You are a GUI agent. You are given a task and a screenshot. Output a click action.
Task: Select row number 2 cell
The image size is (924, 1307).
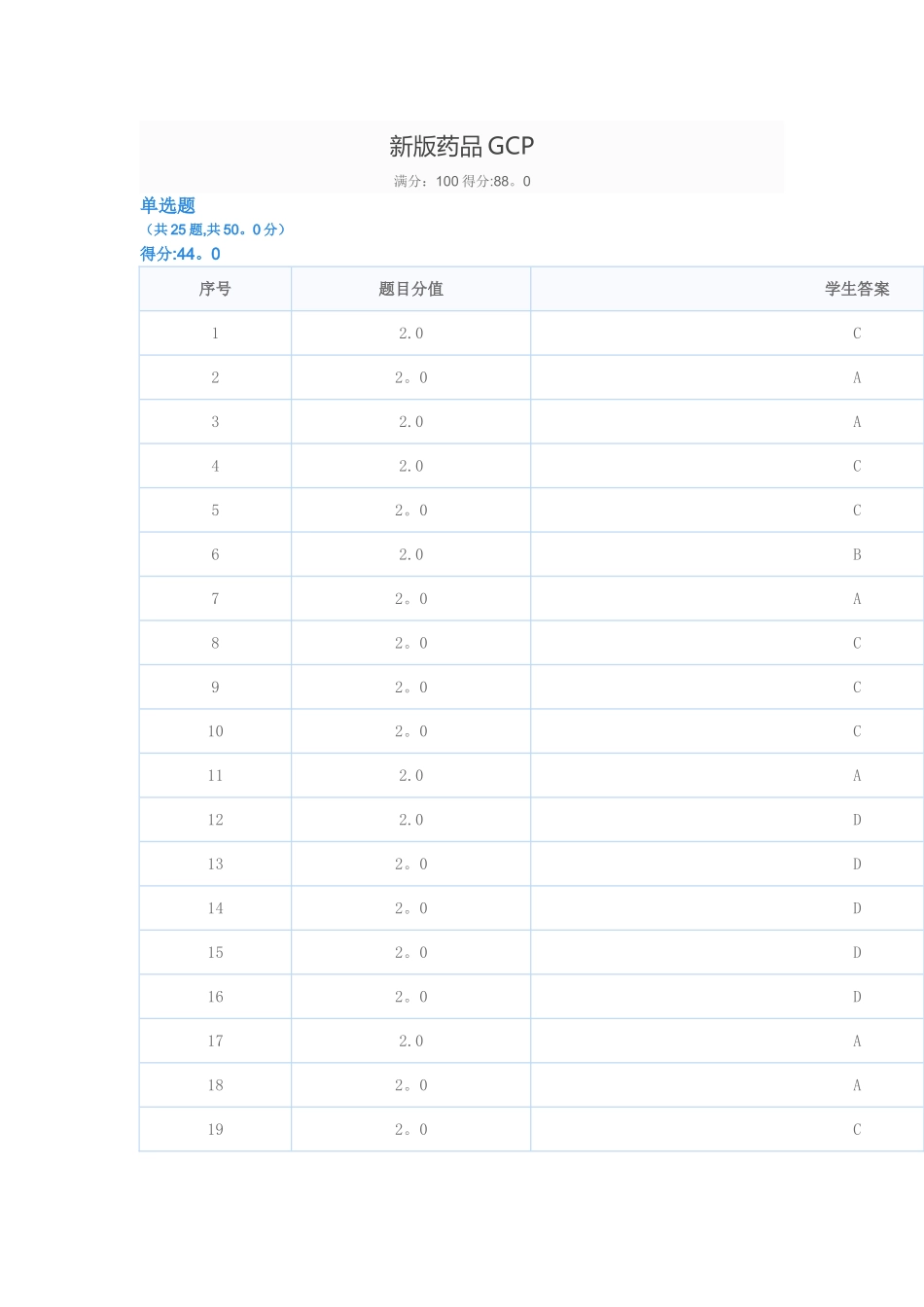215,377
